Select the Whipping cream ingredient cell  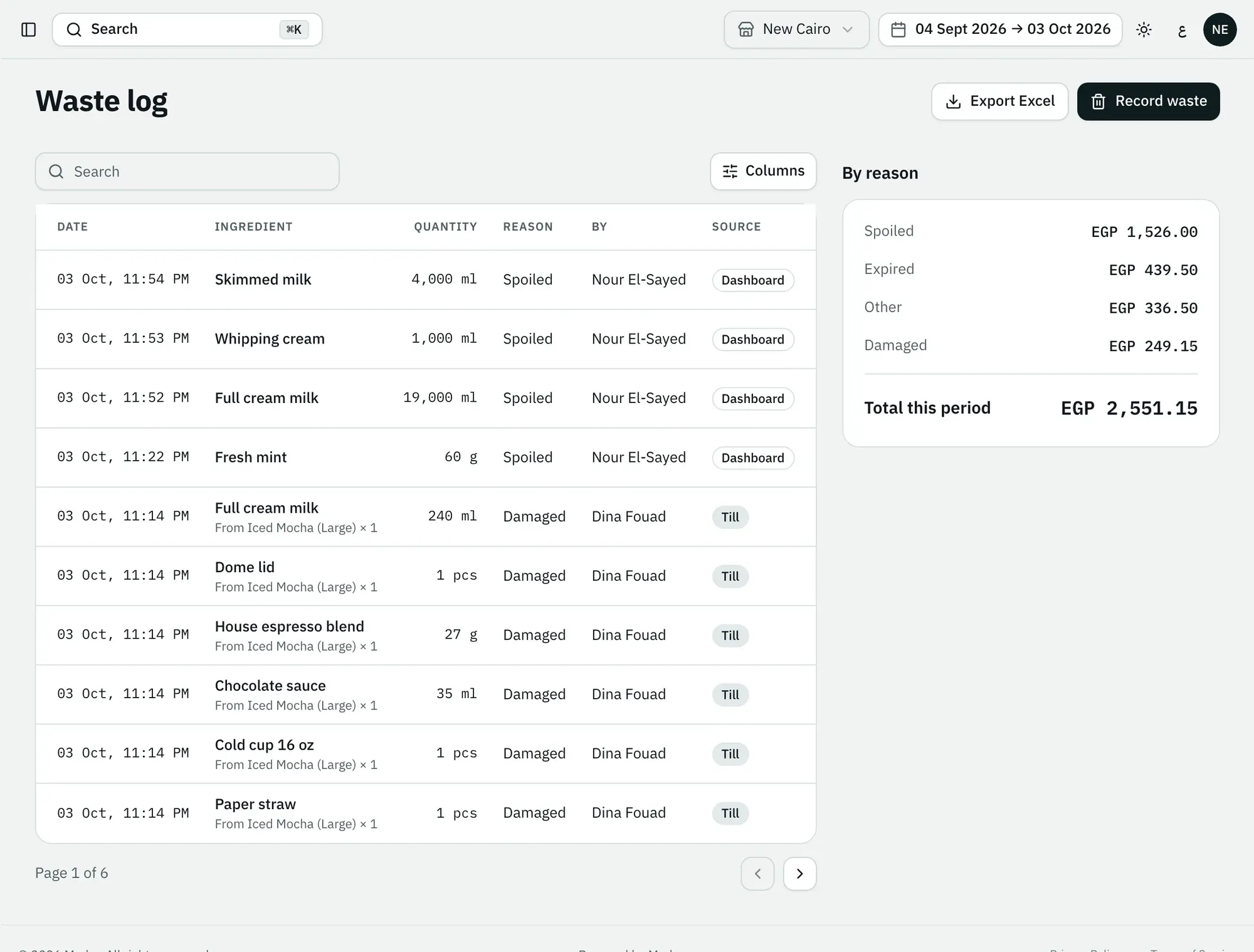point(270,339)
